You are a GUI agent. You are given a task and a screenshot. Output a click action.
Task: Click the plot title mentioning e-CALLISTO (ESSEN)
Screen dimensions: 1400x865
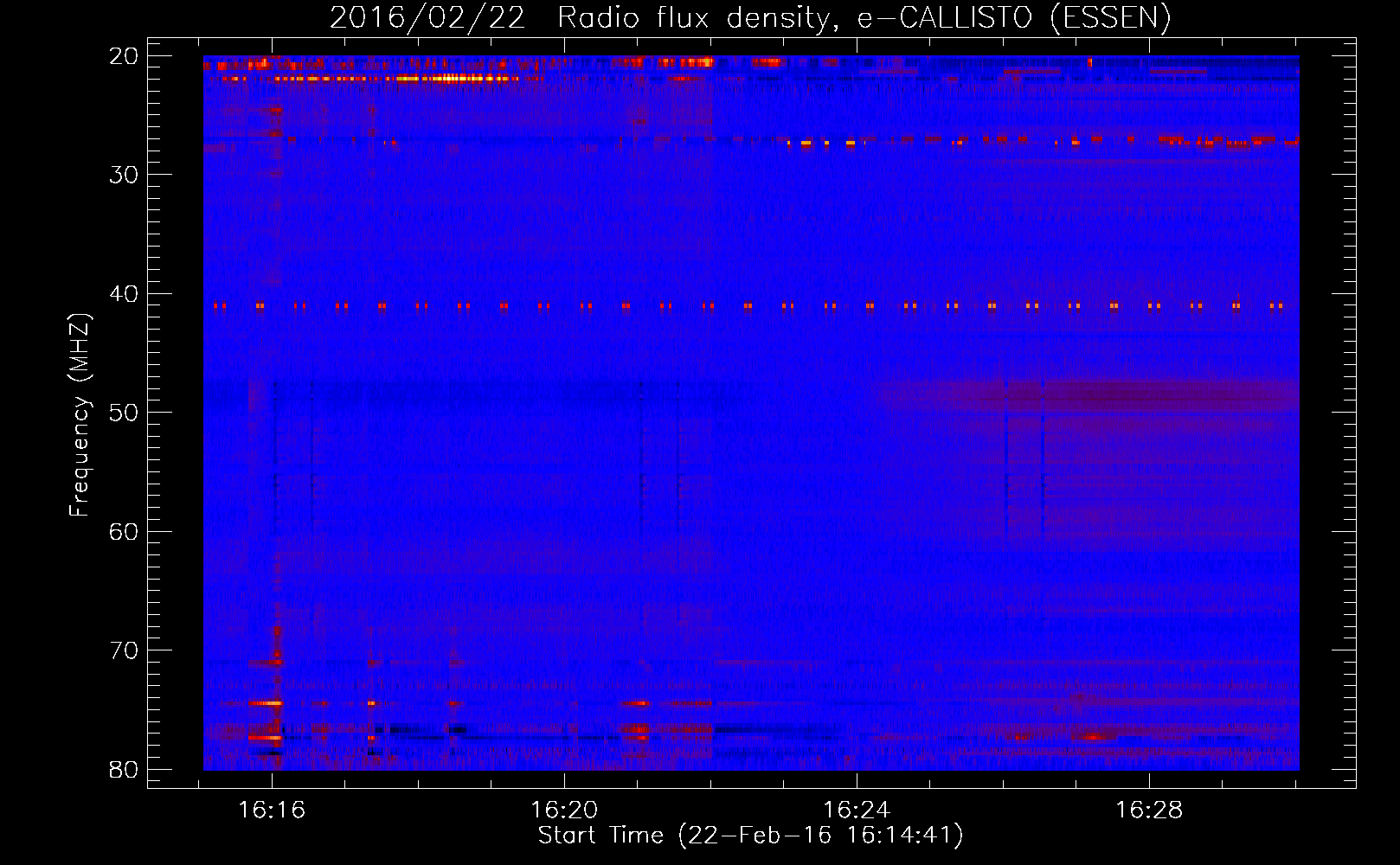click(750, 18)
